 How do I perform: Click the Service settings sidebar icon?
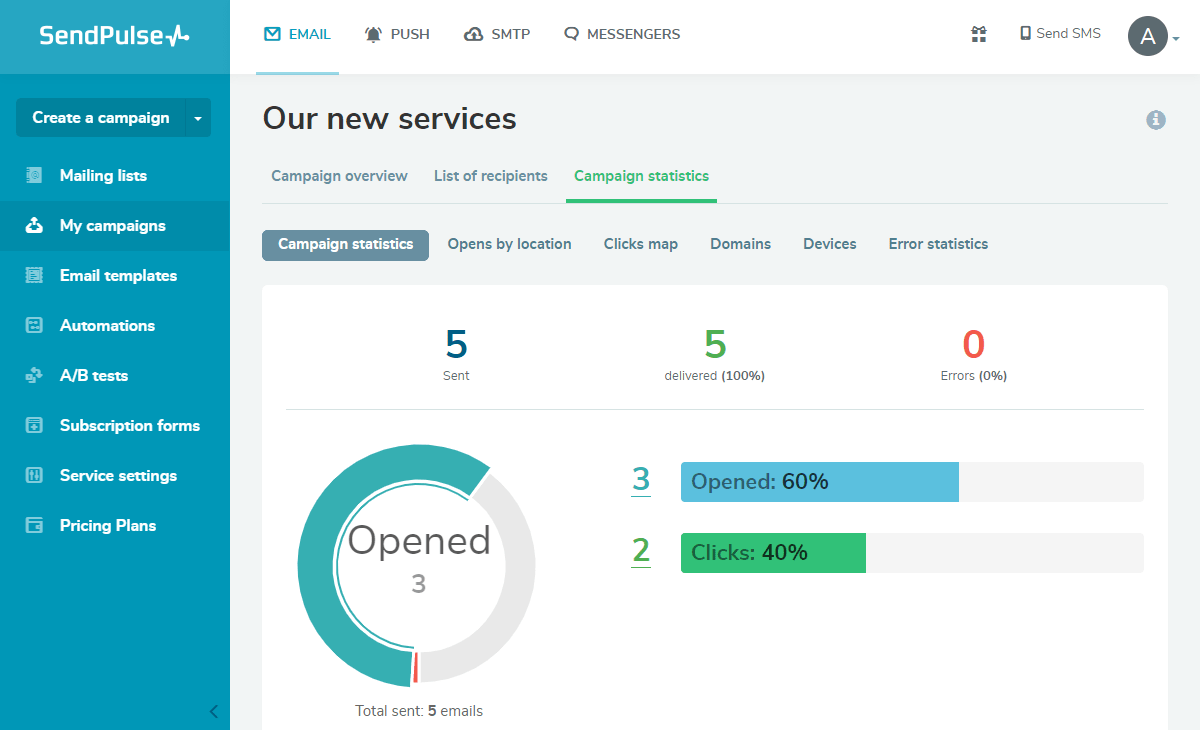point(34,475)
